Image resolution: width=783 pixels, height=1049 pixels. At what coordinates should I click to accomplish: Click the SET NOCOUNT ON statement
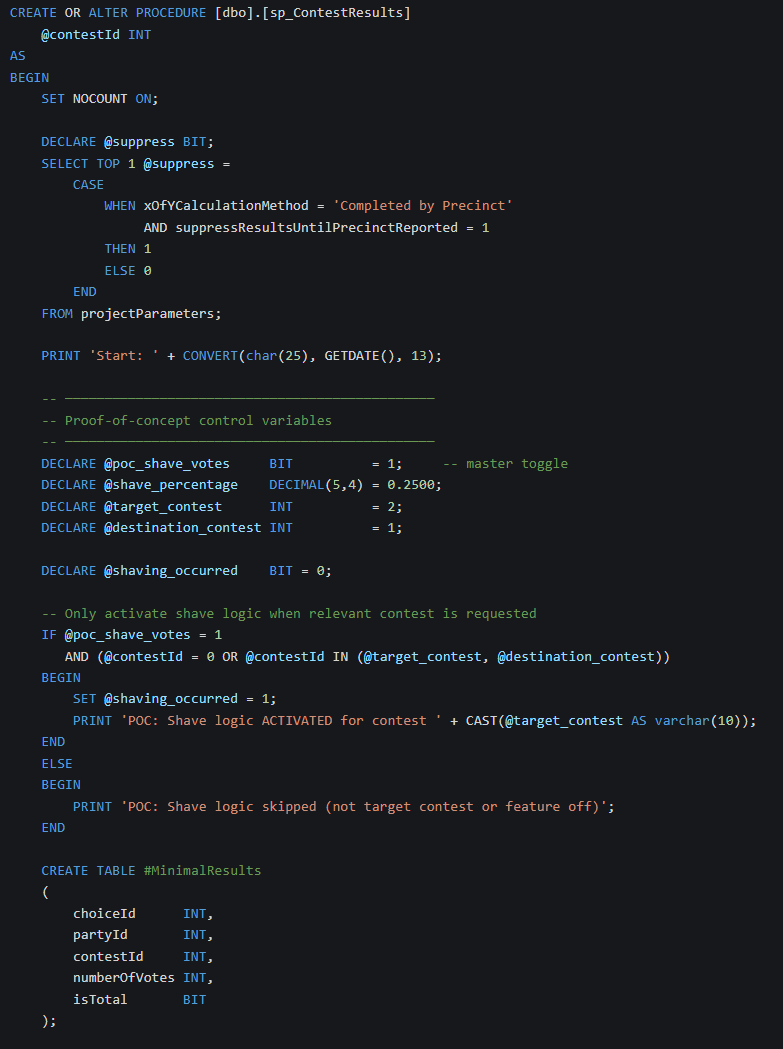click(99, 98)
